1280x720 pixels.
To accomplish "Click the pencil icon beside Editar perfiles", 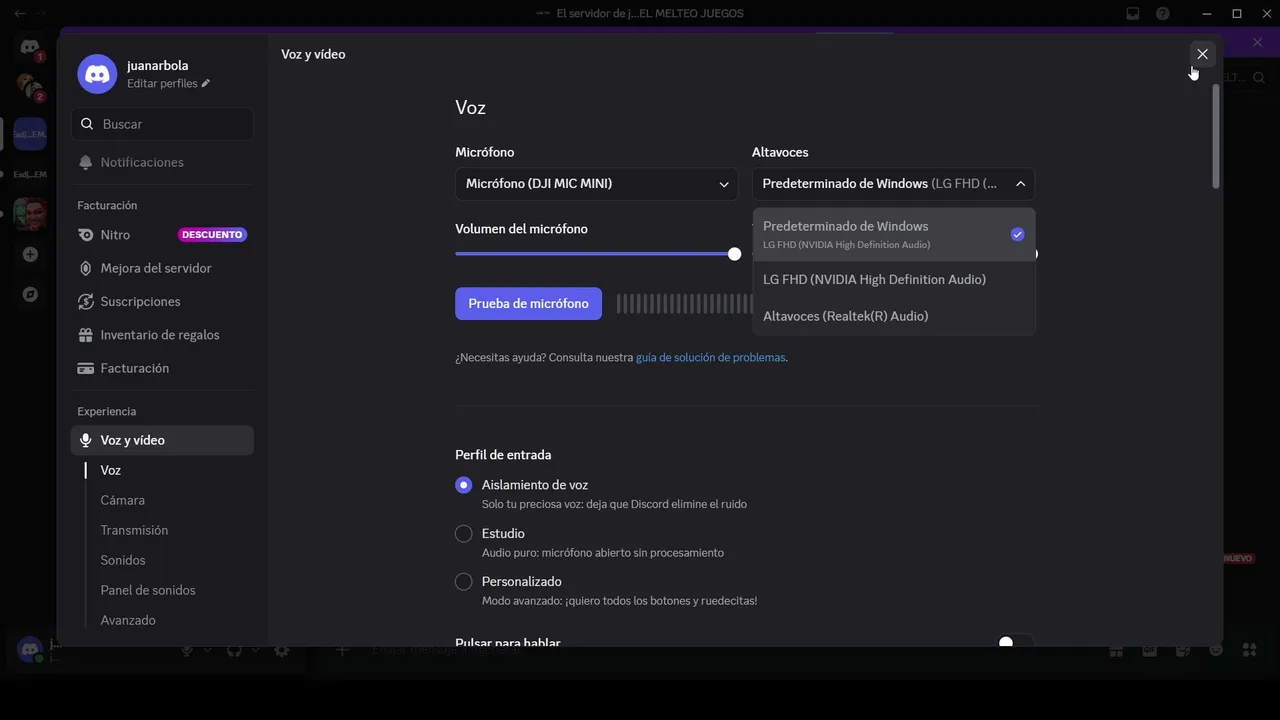I will pyautogui.click(x=206, y=84).
